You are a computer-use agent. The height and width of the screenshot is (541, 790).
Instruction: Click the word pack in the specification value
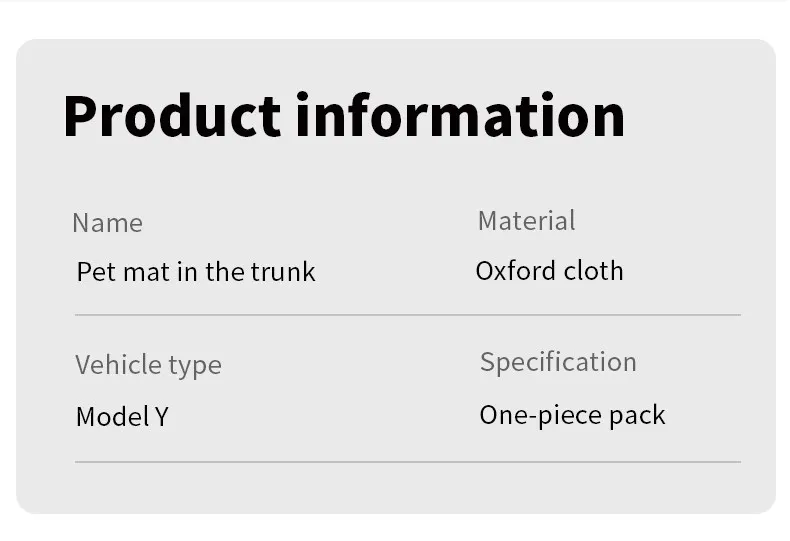(637, 417)
